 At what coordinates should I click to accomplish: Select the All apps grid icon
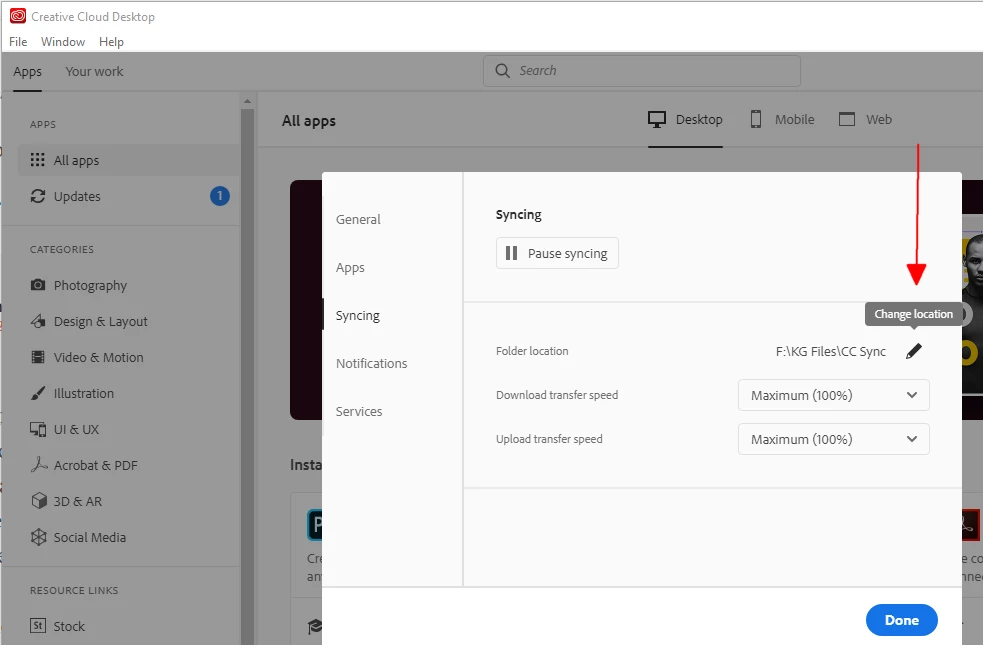(x=38, y=160)
